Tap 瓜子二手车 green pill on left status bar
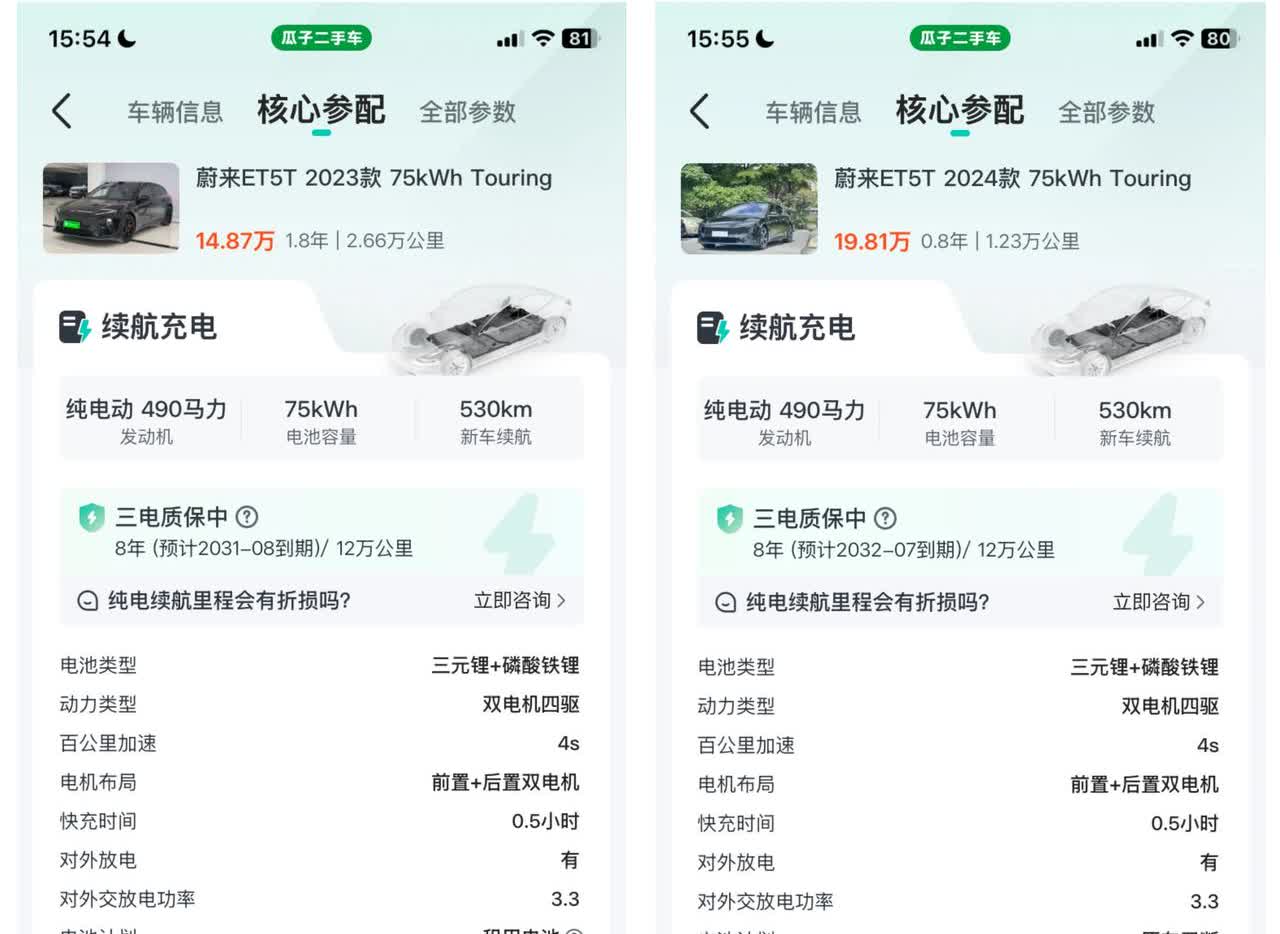This screenshot has height=934, width=1280. 321,38
